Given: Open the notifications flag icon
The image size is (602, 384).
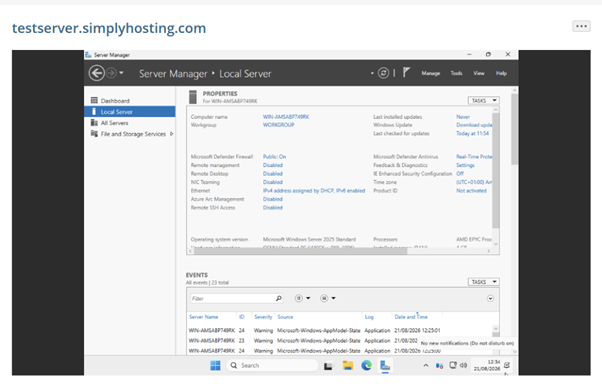Looking at the screenshot, I should (x=406, y=72).
